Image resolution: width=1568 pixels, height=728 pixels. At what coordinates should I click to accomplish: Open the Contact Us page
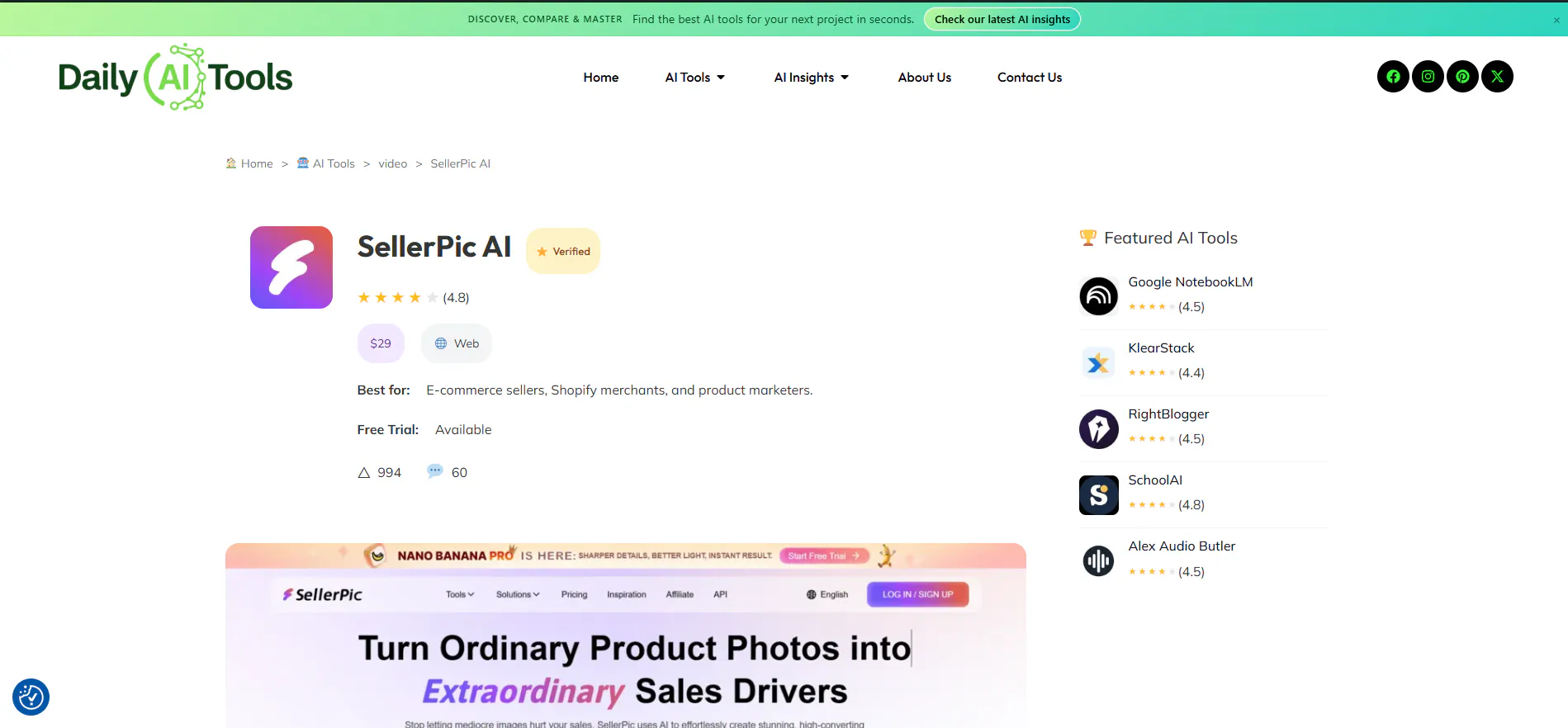(x=1030, y=78)
